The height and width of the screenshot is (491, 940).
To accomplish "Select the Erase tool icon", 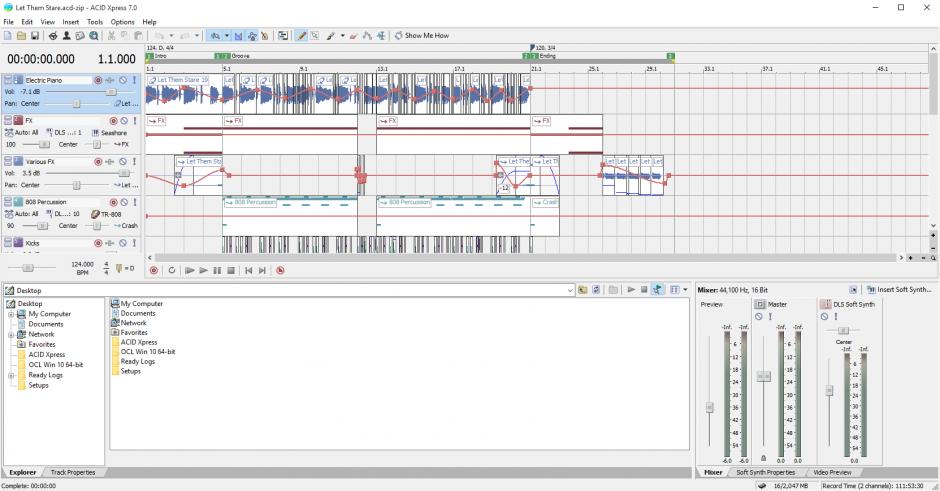I will click(354, 36).
